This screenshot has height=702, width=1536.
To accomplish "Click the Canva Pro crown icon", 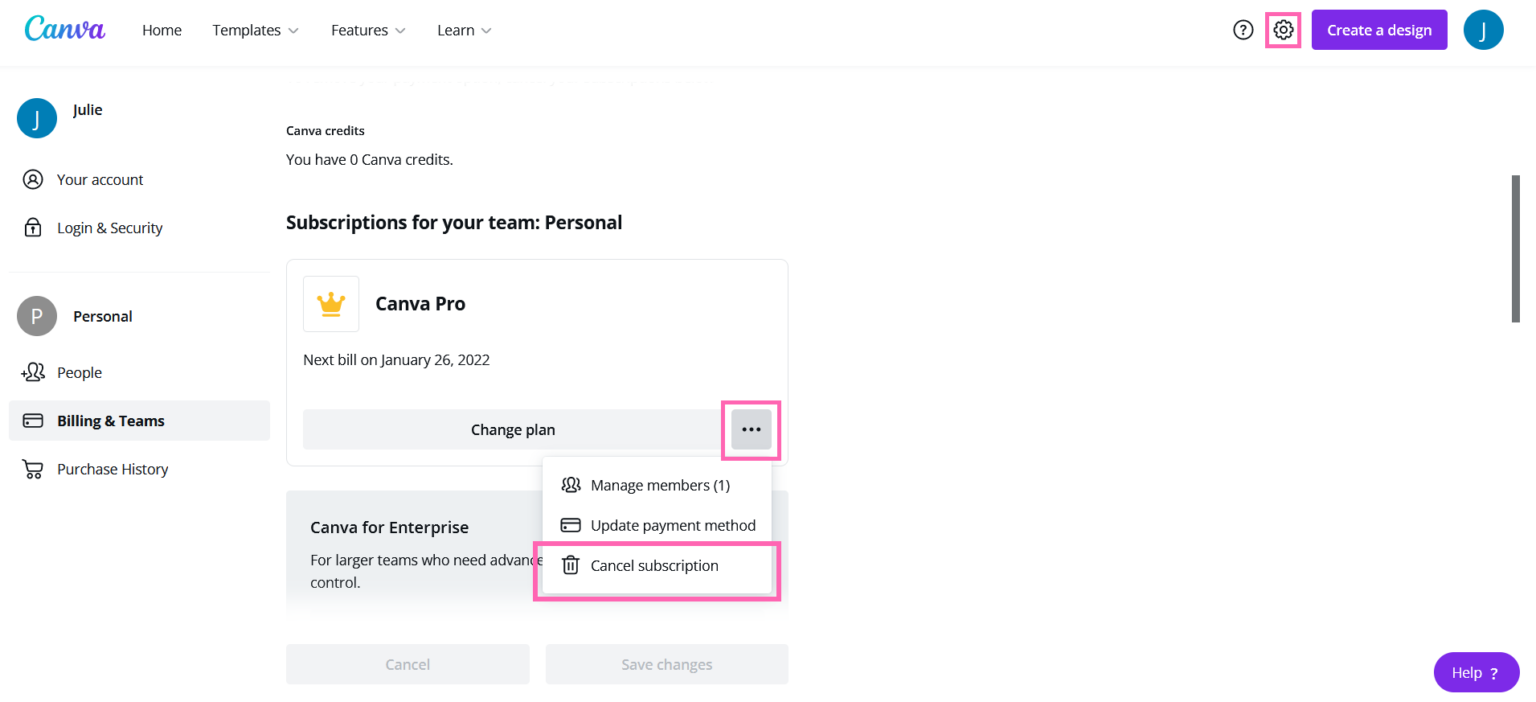I will [331, 303].
